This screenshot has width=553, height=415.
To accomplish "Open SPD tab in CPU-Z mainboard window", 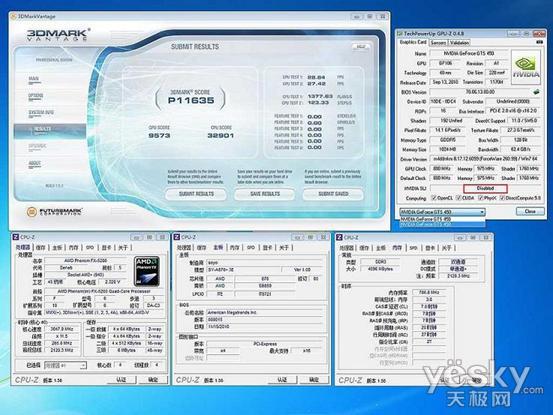I will pos(251,248).
